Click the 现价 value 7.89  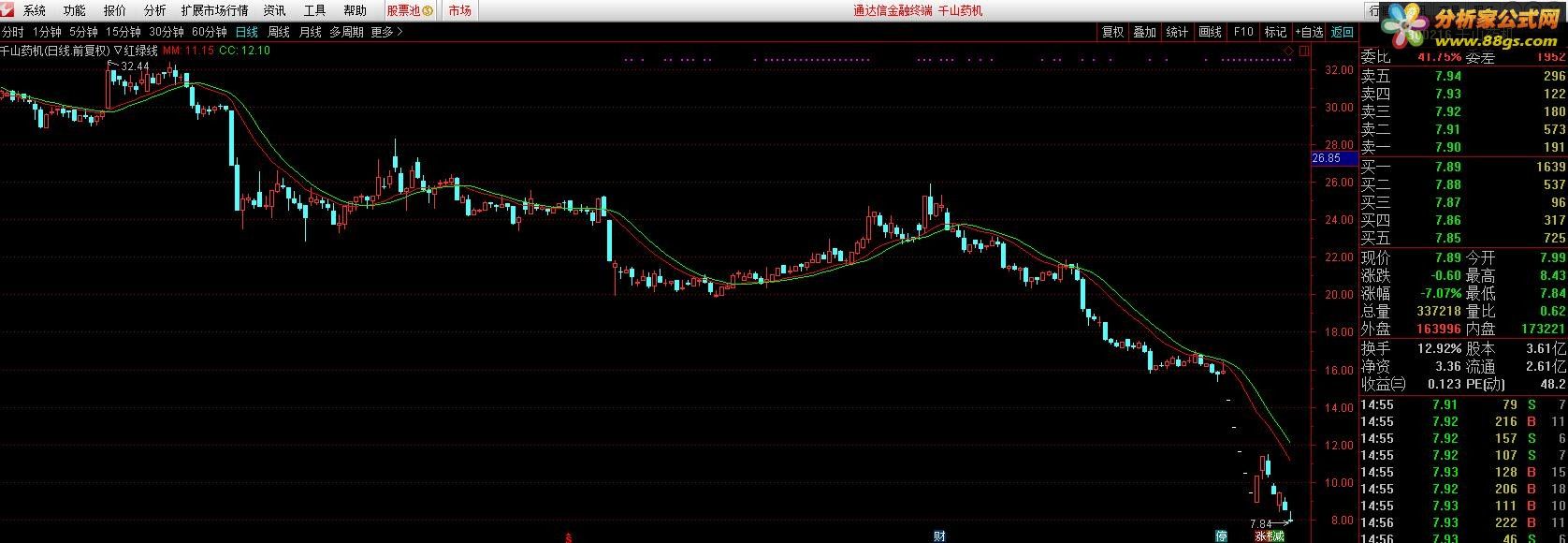pyautogui.click(x=1447, y=258)
